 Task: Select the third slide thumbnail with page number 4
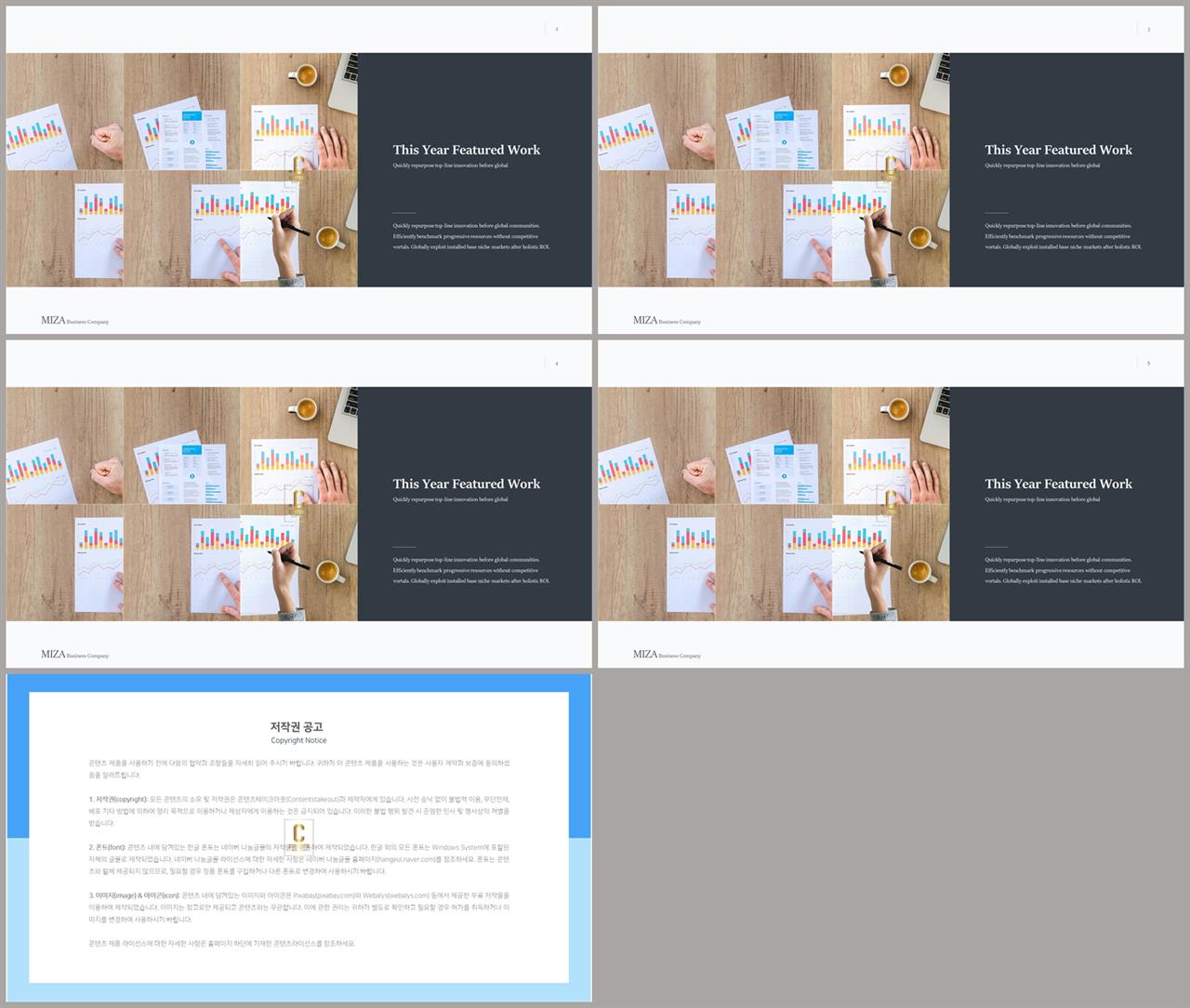pyautogui.click(x=298, y=504)
